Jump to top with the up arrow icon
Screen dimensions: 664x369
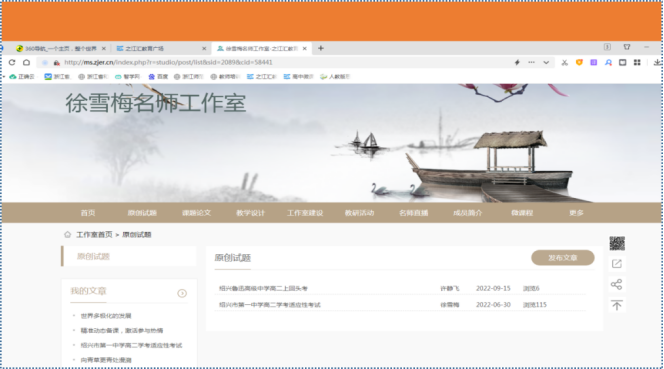617,305
